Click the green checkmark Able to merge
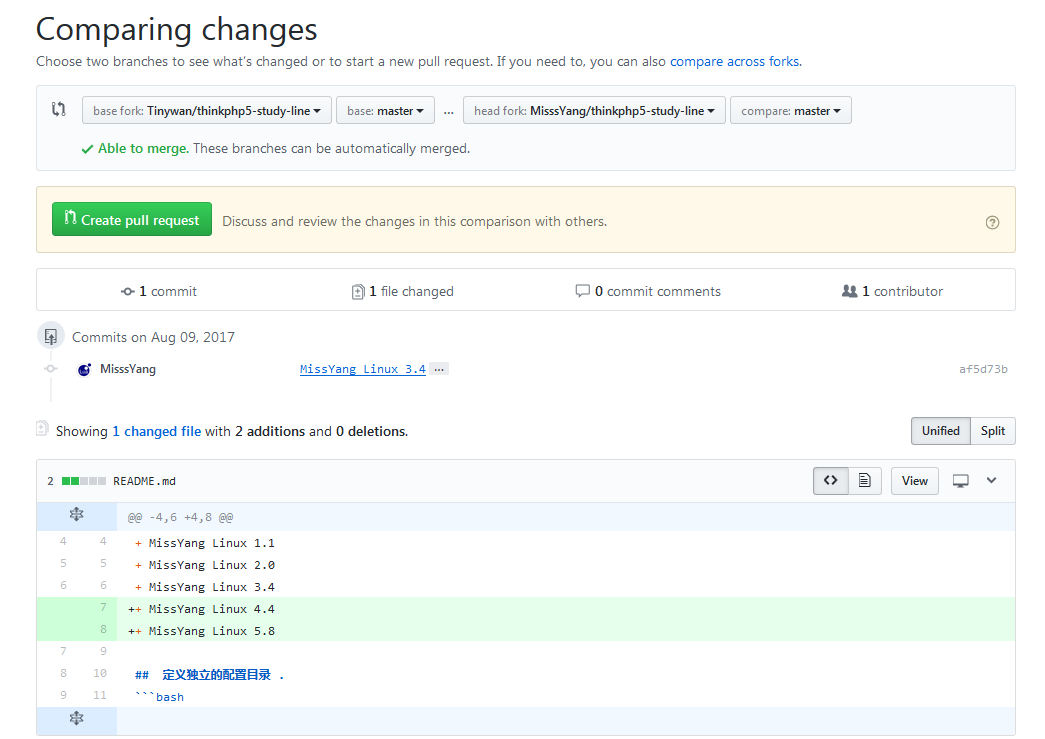The image size is (1045, 739). (x=87, y=149)
